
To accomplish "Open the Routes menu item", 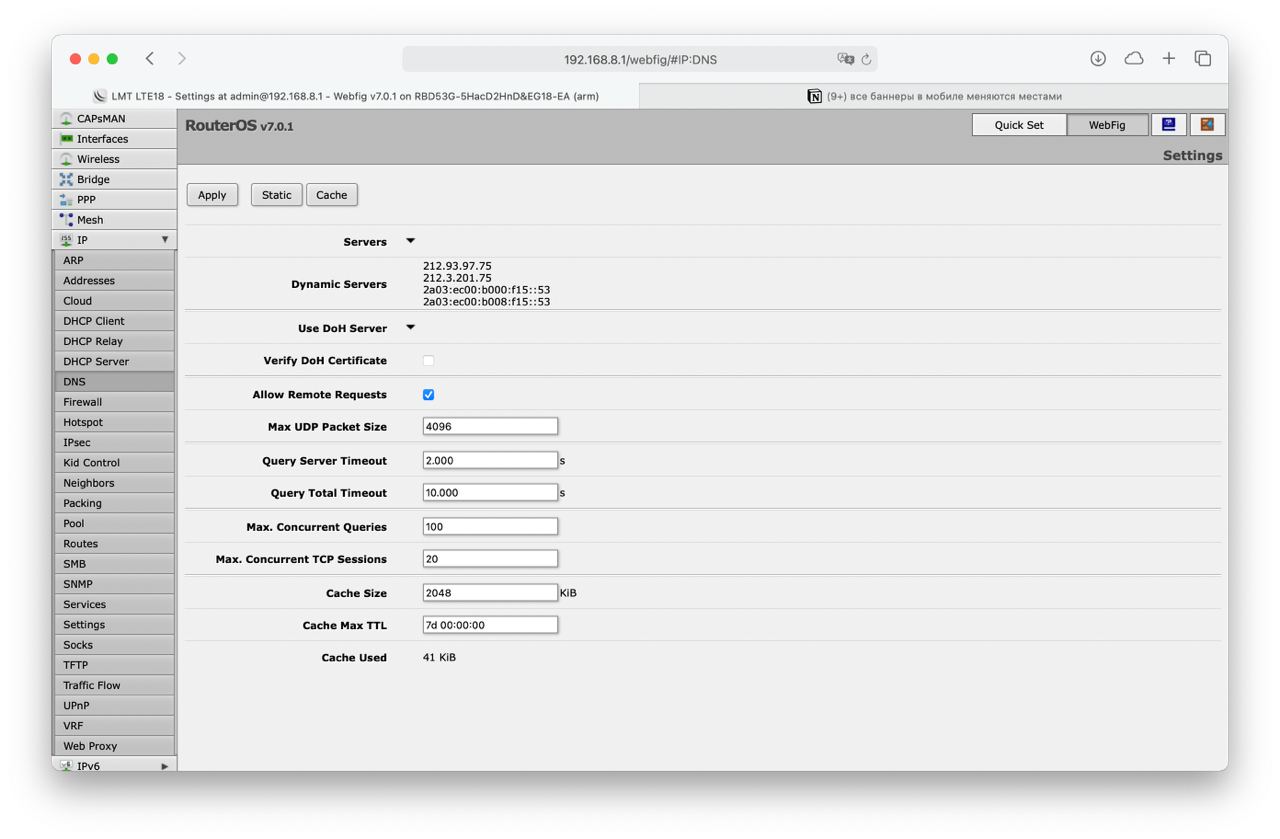I will (114, 543).
